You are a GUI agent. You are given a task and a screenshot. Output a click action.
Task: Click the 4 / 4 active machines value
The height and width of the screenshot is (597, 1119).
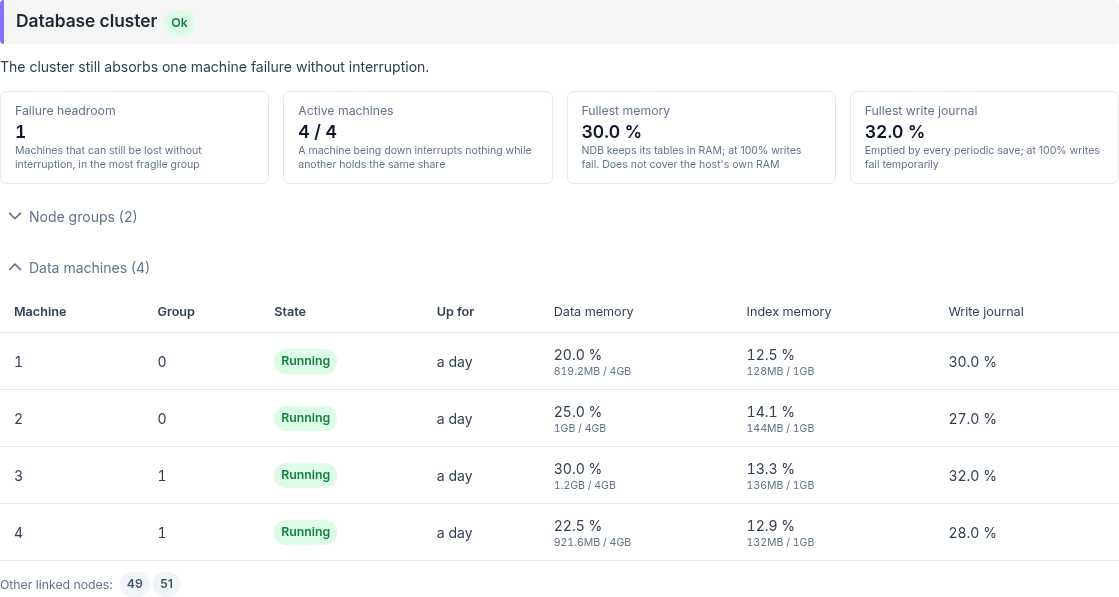point(317,132)
